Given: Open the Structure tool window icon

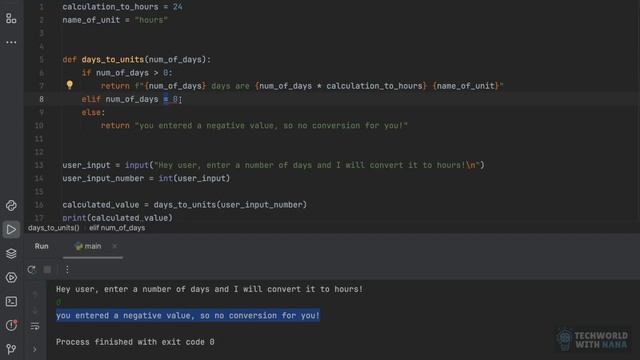Looking at the screenshot, I should pos(11,18).
